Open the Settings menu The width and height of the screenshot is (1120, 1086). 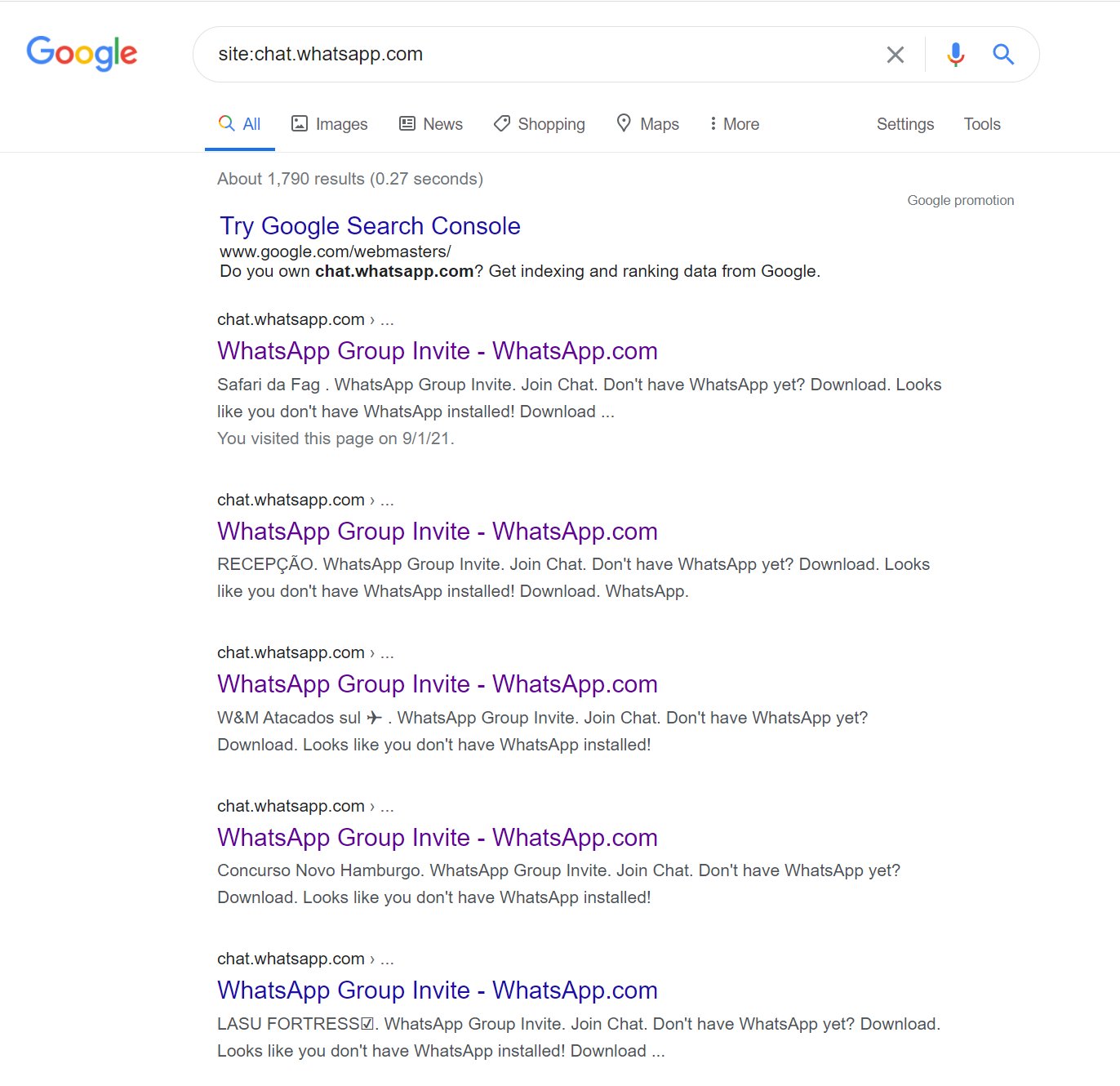(x=904, y=124)
